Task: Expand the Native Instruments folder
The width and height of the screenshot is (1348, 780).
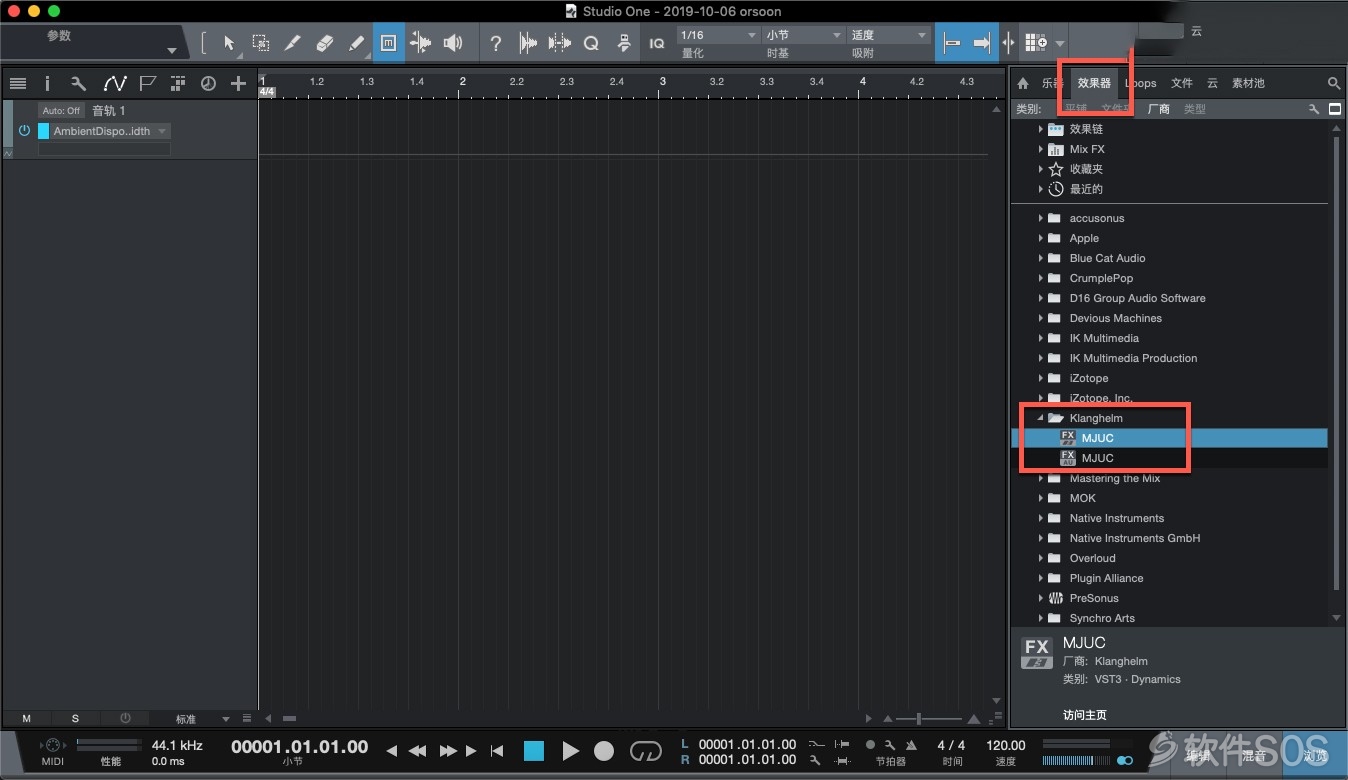Action: [x=1040, y=518]
